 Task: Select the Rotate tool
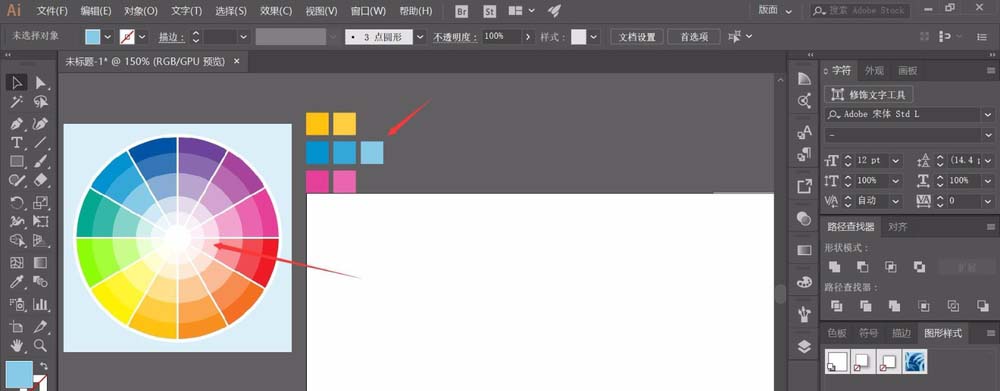tap(17, 202)
